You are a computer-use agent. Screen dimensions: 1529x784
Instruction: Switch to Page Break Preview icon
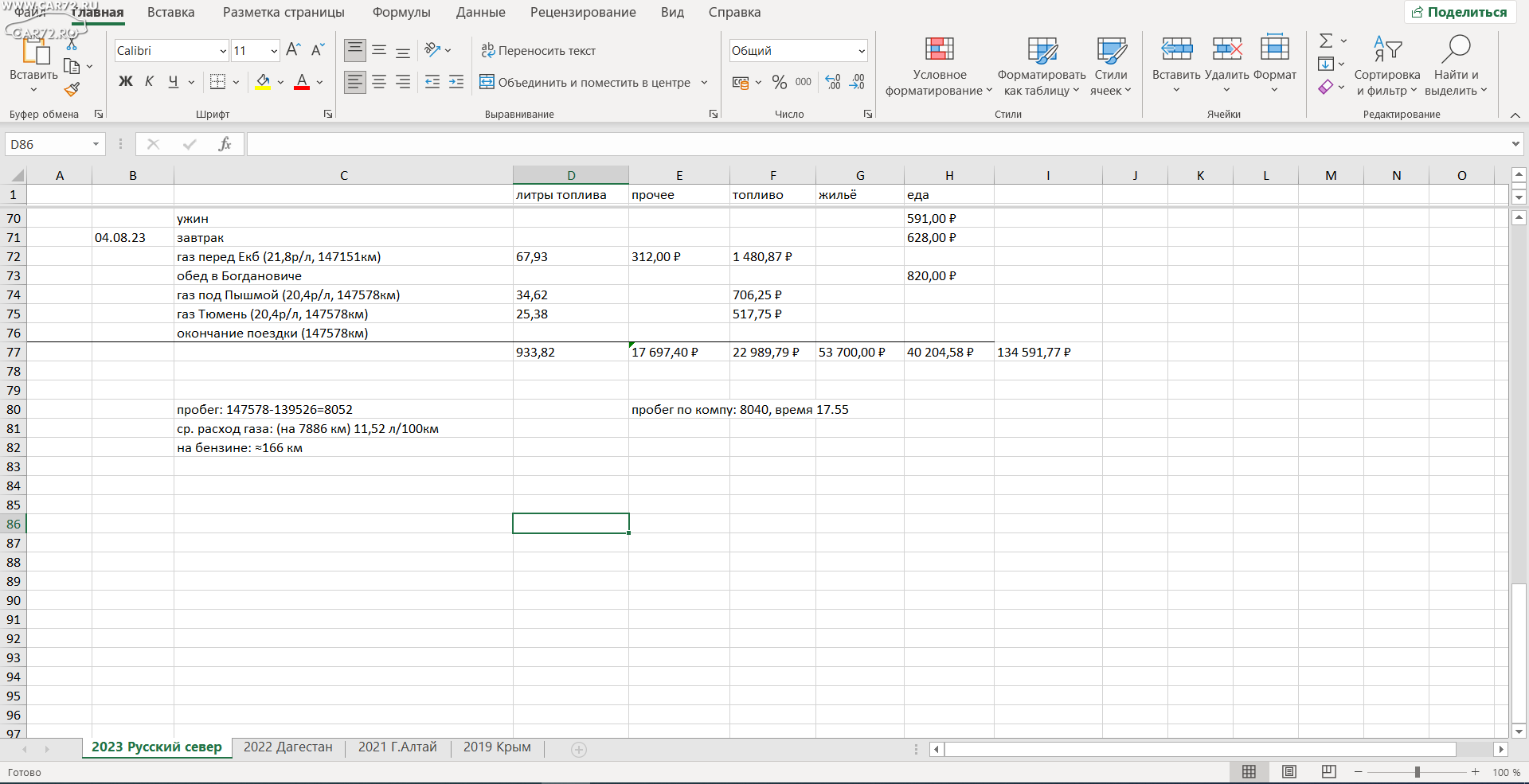click(1328, 772)
